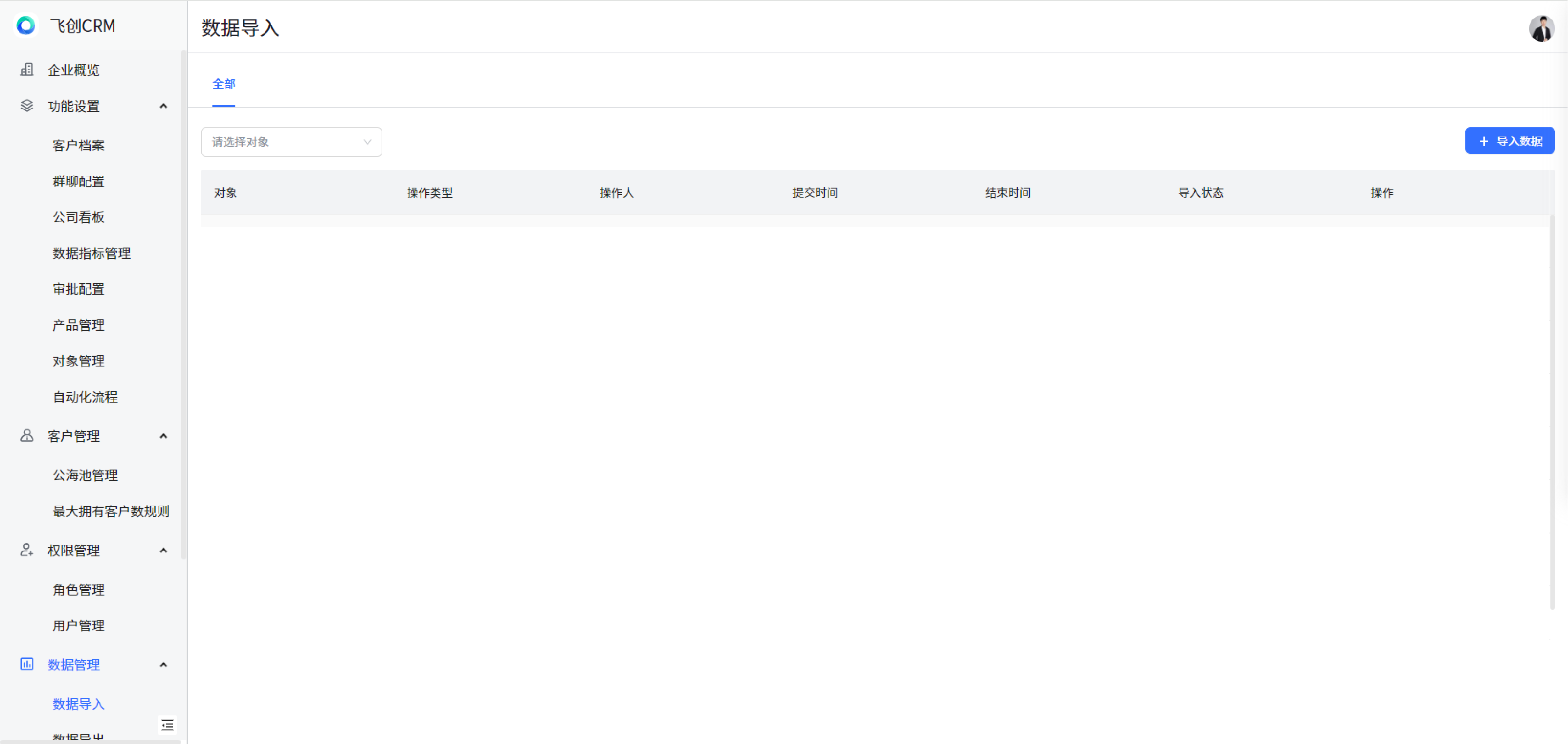Click the 客户管理 person icon
The height and width of the screenshot is (744, 1568).
[x=27, y=436]
